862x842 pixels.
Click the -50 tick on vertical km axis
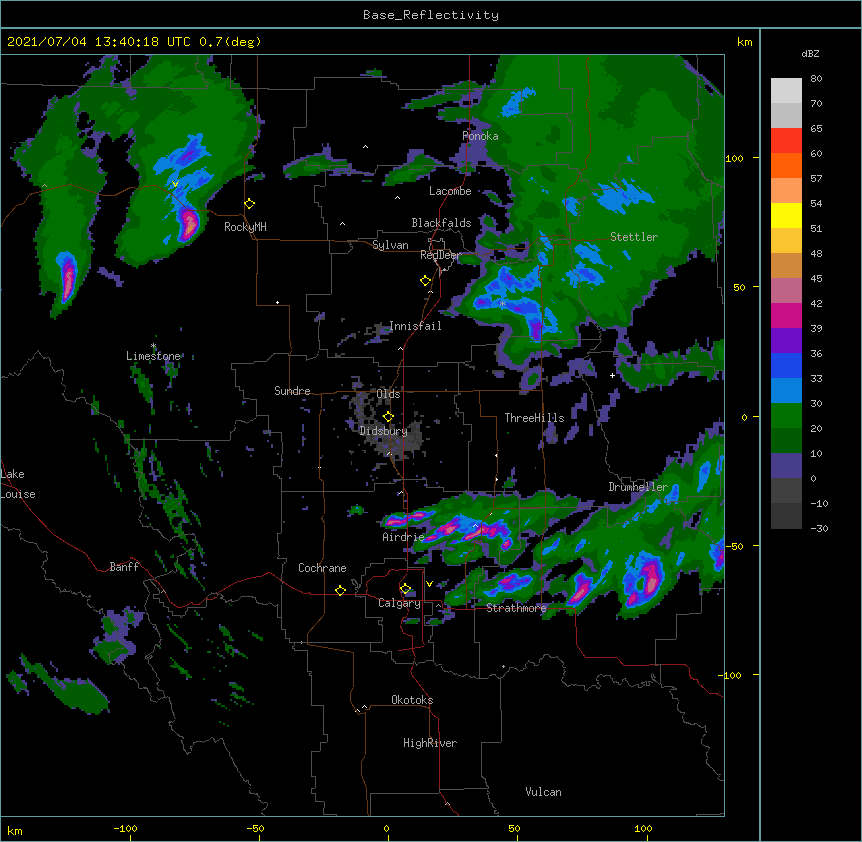tap(735, 546)
